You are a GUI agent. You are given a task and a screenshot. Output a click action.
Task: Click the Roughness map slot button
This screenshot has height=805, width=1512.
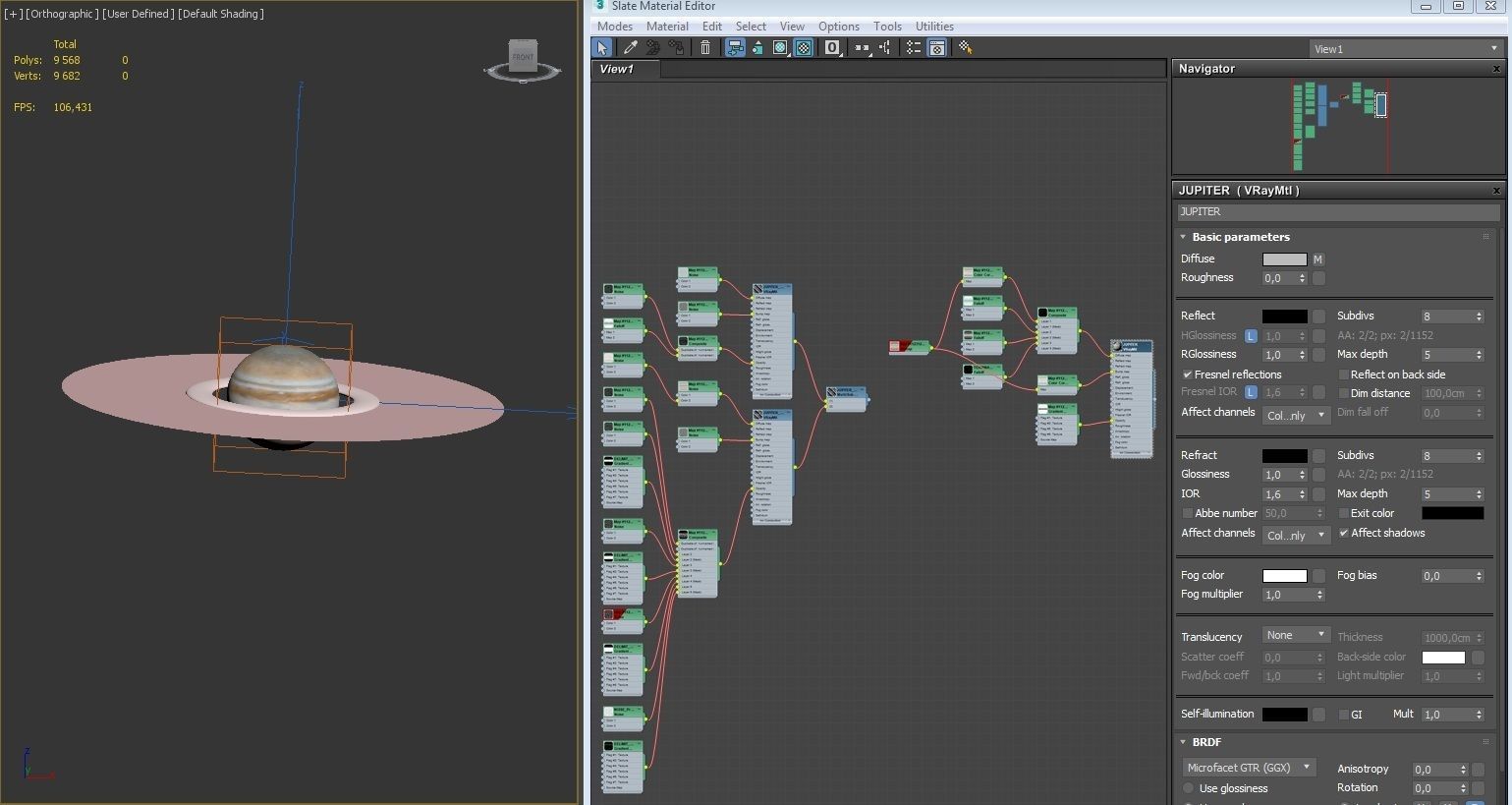point(1318,278)
